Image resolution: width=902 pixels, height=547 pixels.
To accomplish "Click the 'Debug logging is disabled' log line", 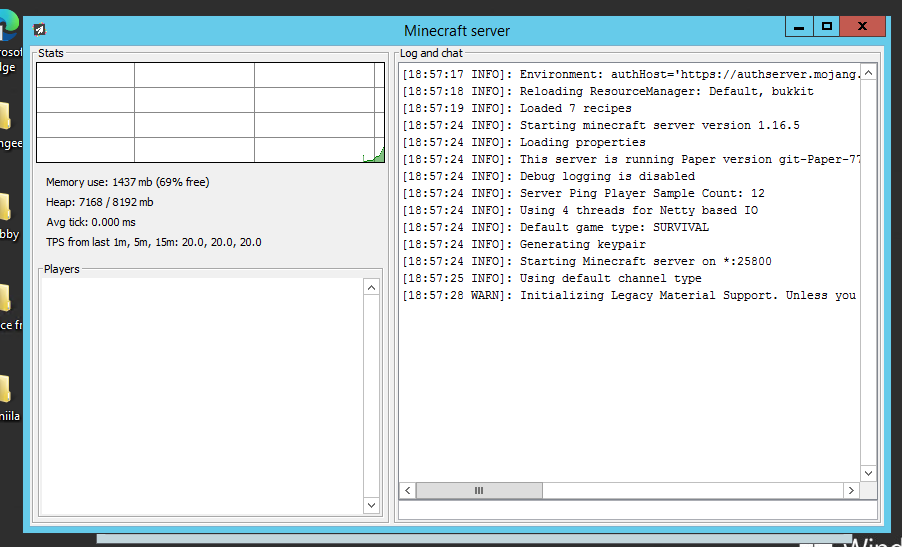I will click(x=549, y=177).
